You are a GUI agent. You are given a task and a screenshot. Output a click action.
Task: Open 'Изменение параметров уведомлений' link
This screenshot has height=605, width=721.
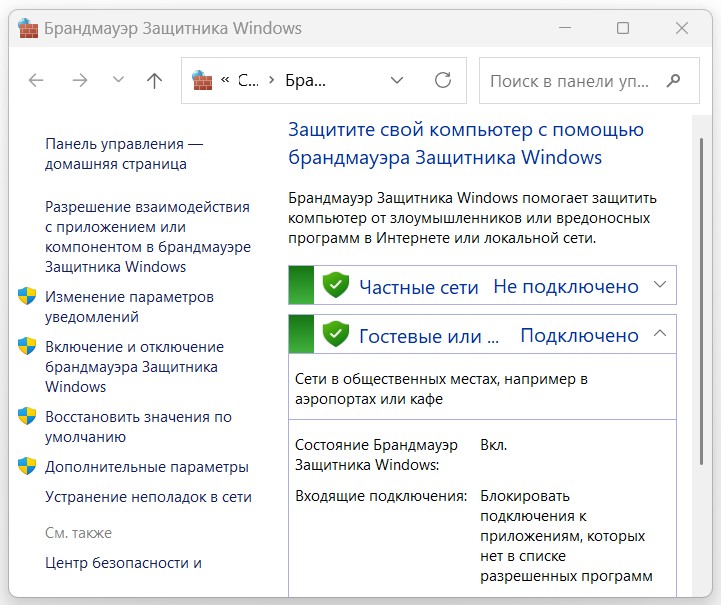129,307
